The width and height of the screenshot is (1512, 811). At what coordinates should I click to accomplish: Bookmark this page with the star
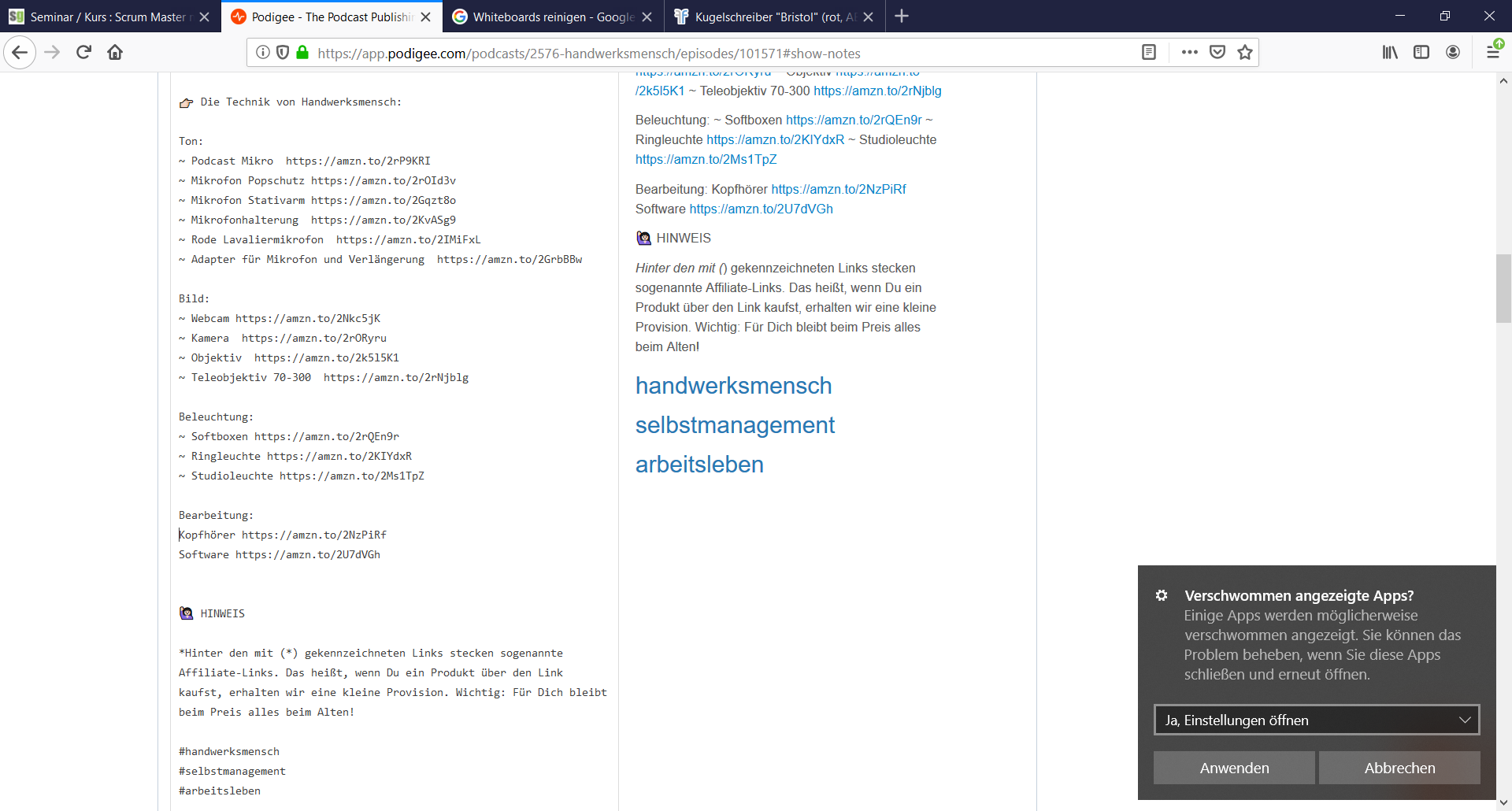click(1245, 53)
